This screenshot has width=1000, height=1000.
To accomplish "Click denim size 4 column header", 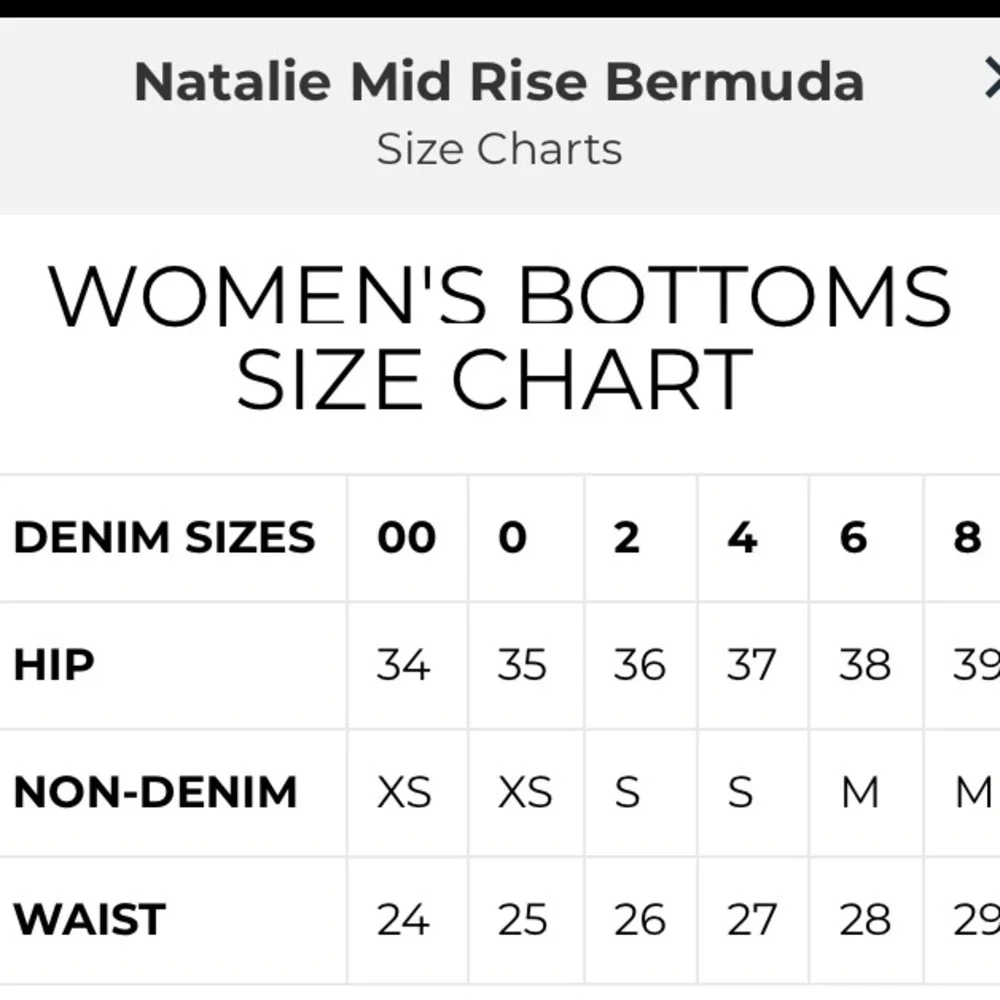I will tap(741, 538).
